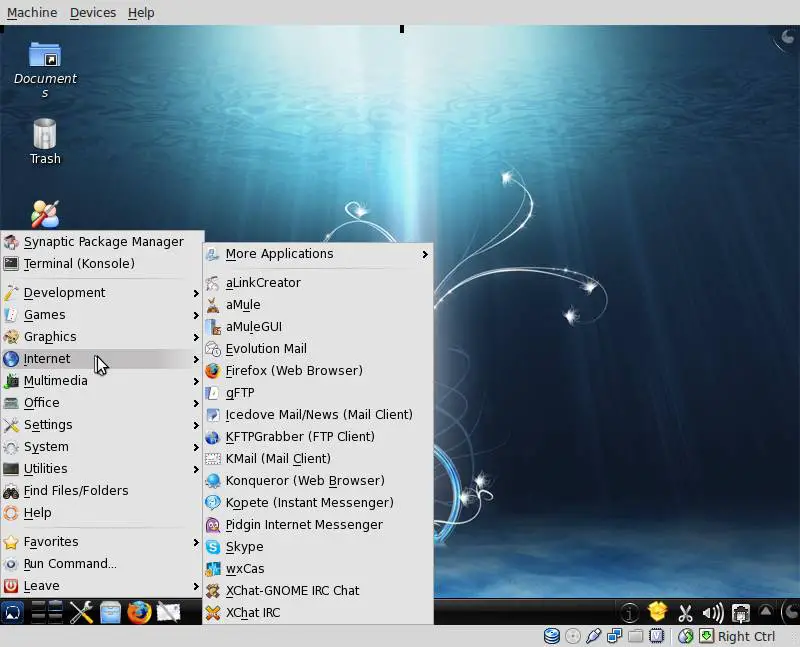Launch aLinkCreator
800x647 pixels.
point(318,283)
